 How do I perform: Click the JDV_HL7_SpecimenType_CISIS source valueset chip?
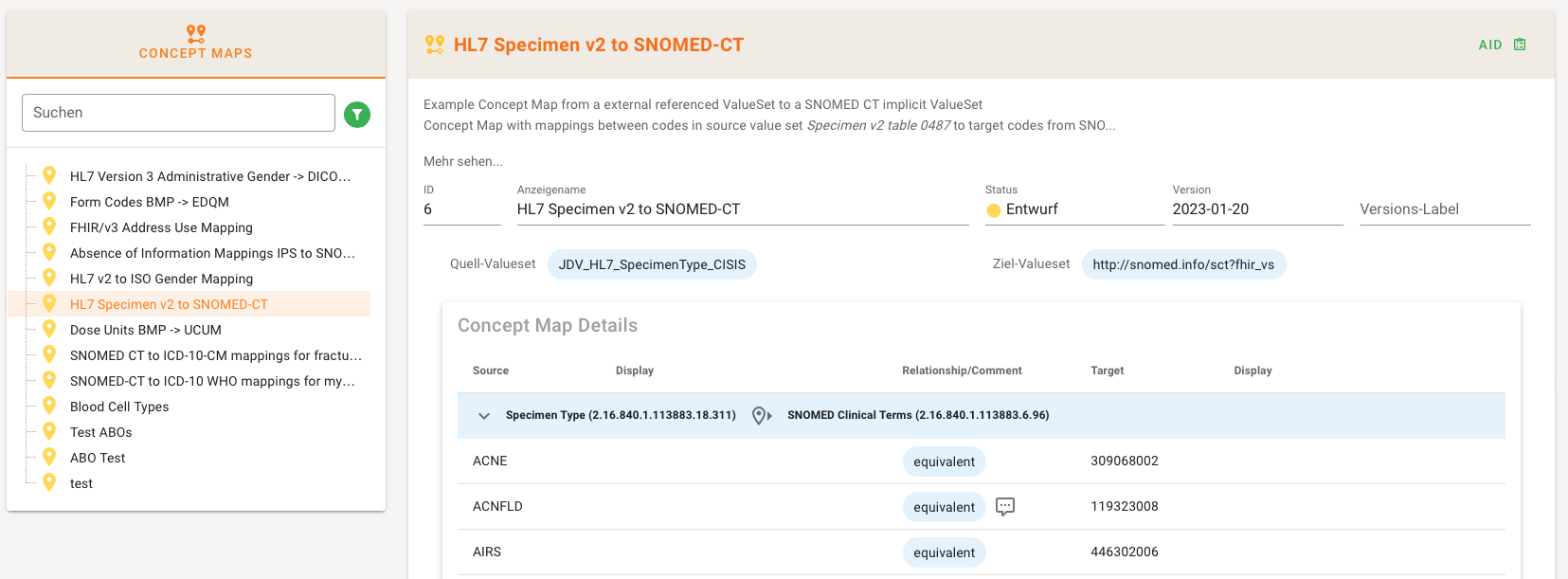(652, 264)
